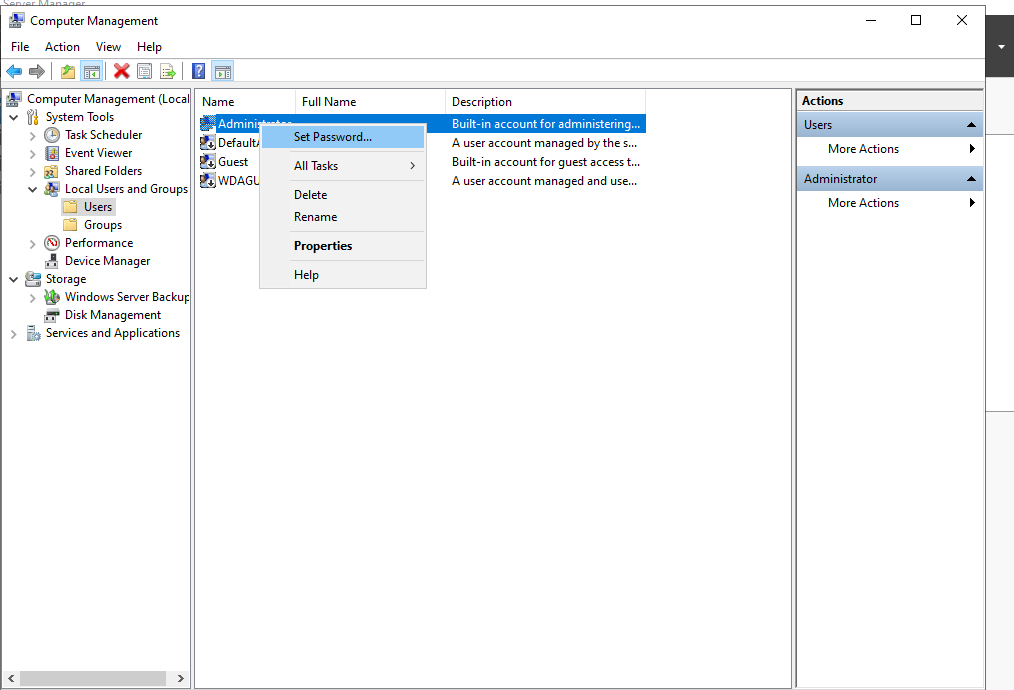Click the Properties toolbar icon
The image size is (1014, 690).
(145, 71)
